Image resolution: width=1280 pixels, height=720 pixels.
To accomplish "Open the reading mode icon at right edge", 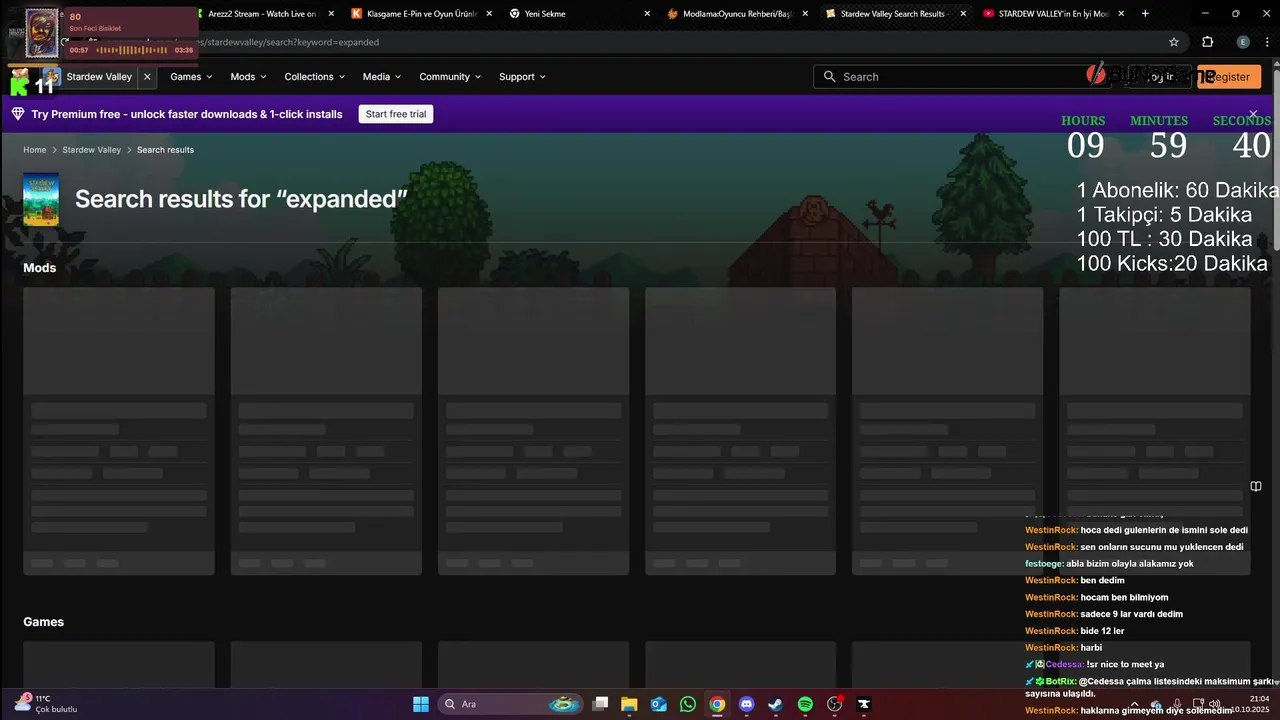I will click(1256, 487).
